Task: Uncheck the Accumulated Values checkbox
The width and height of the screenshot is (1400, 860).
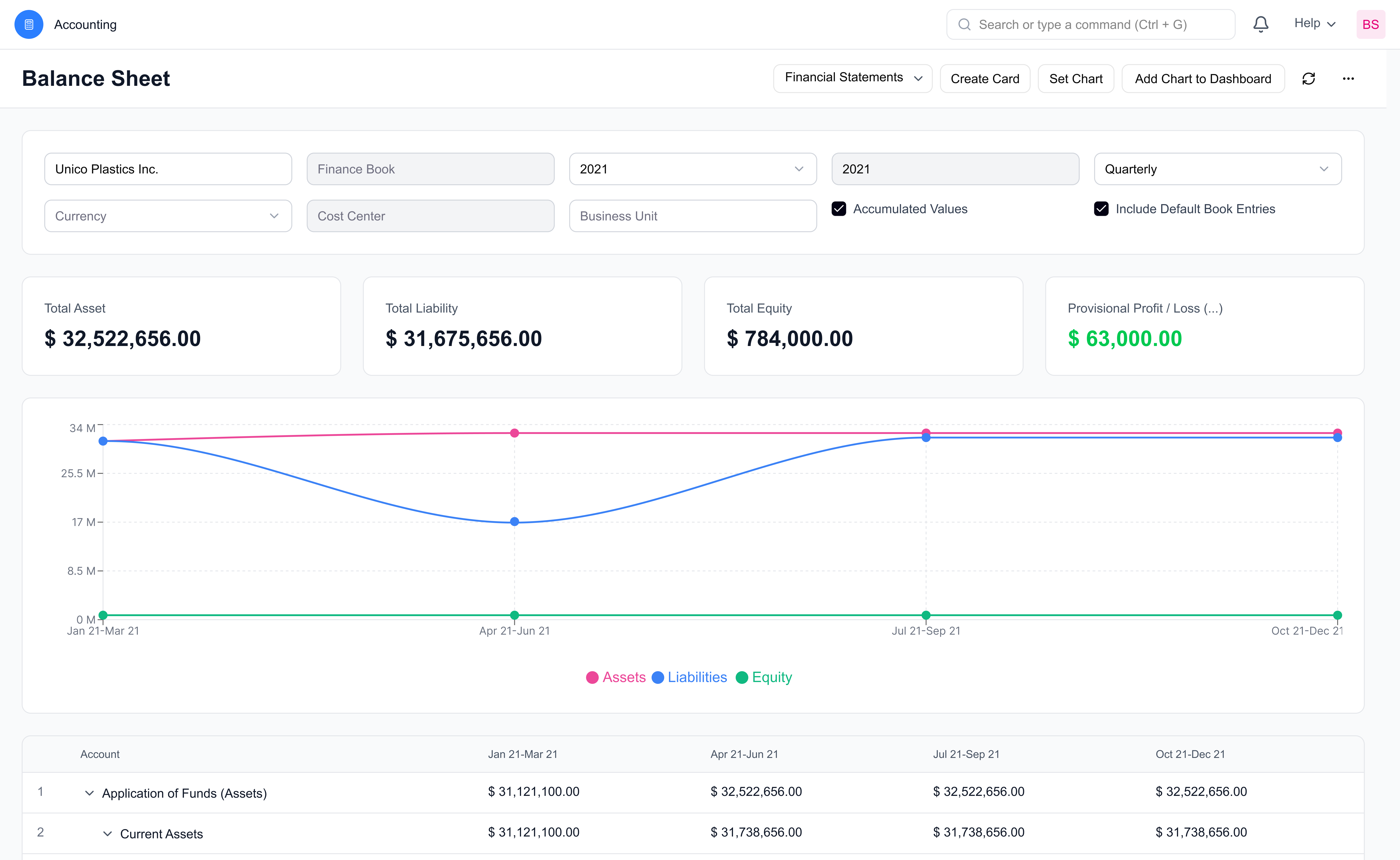Action: pyautogui.click(x=839, y=209)
